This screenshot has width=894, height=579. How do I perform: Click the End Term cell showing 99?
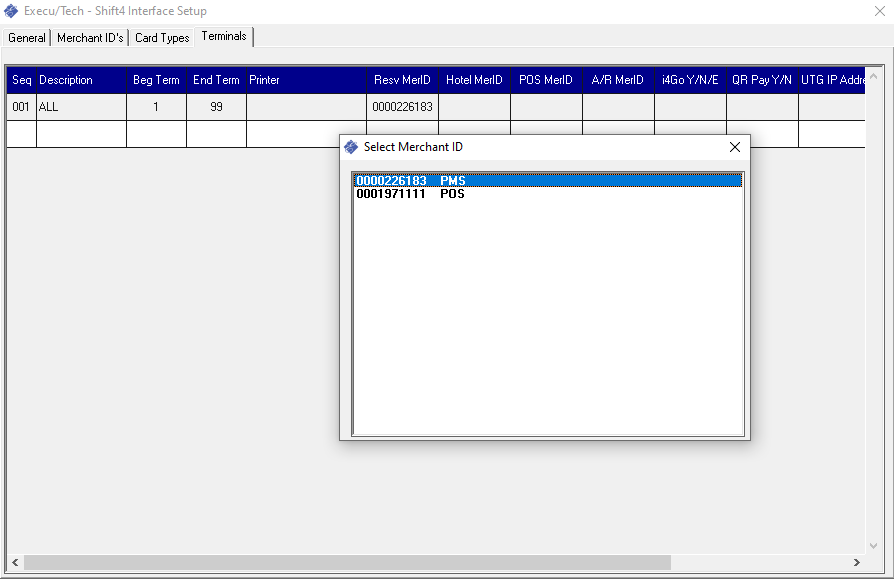(x=216, y=107)
